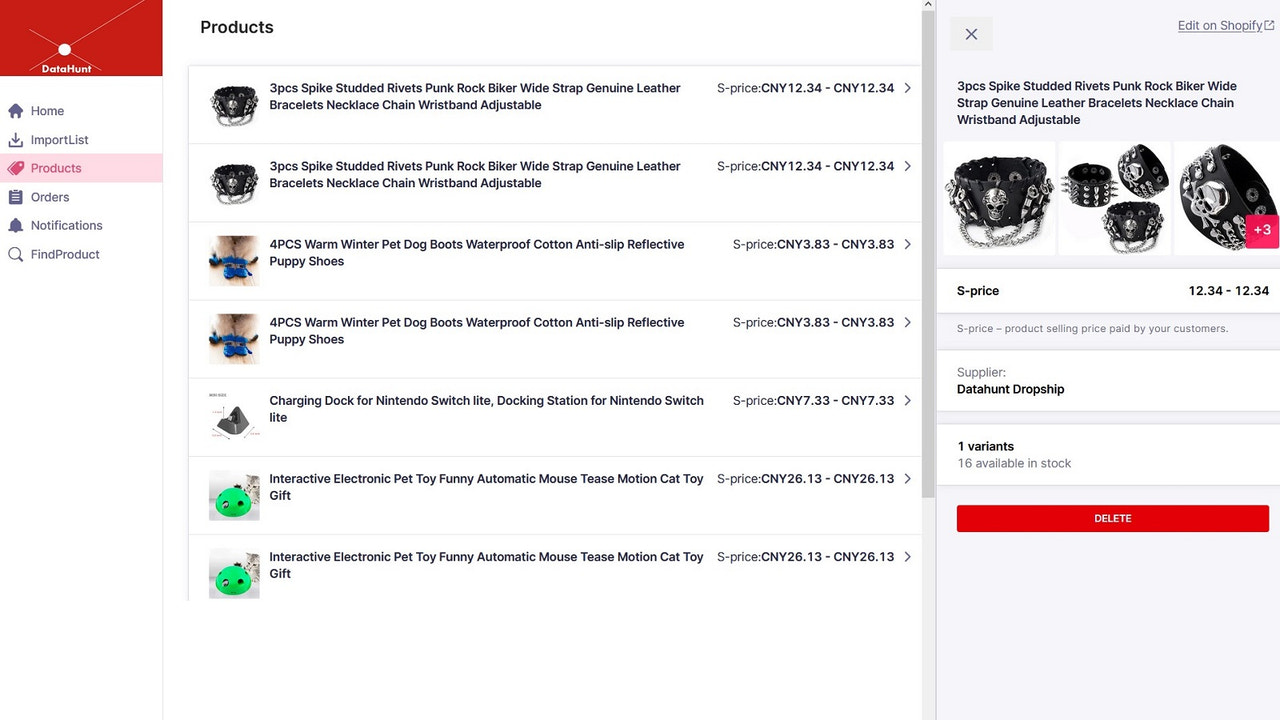1280x720 pixels.
Task: Close the product detail panel
Action: coord(971,33)
